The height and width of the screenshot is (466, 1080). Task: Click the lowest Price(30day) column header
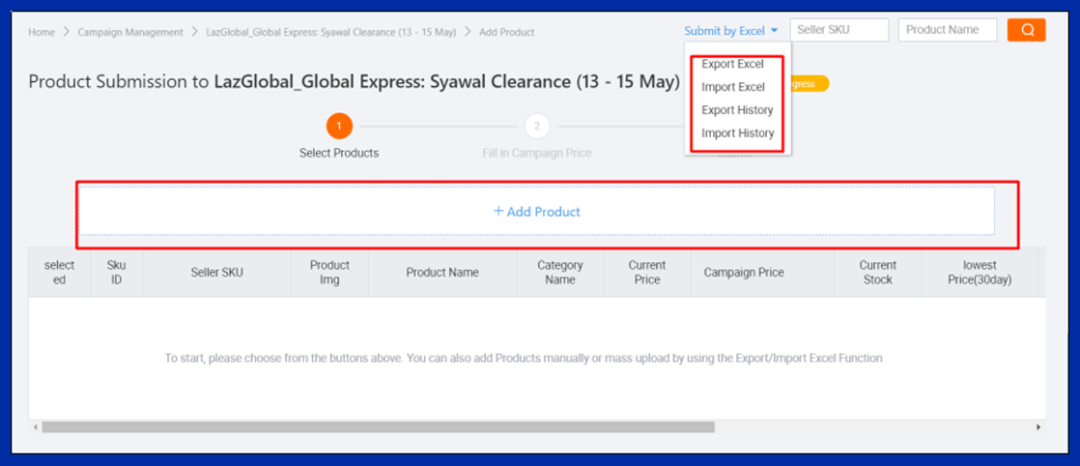pos(979,273)
